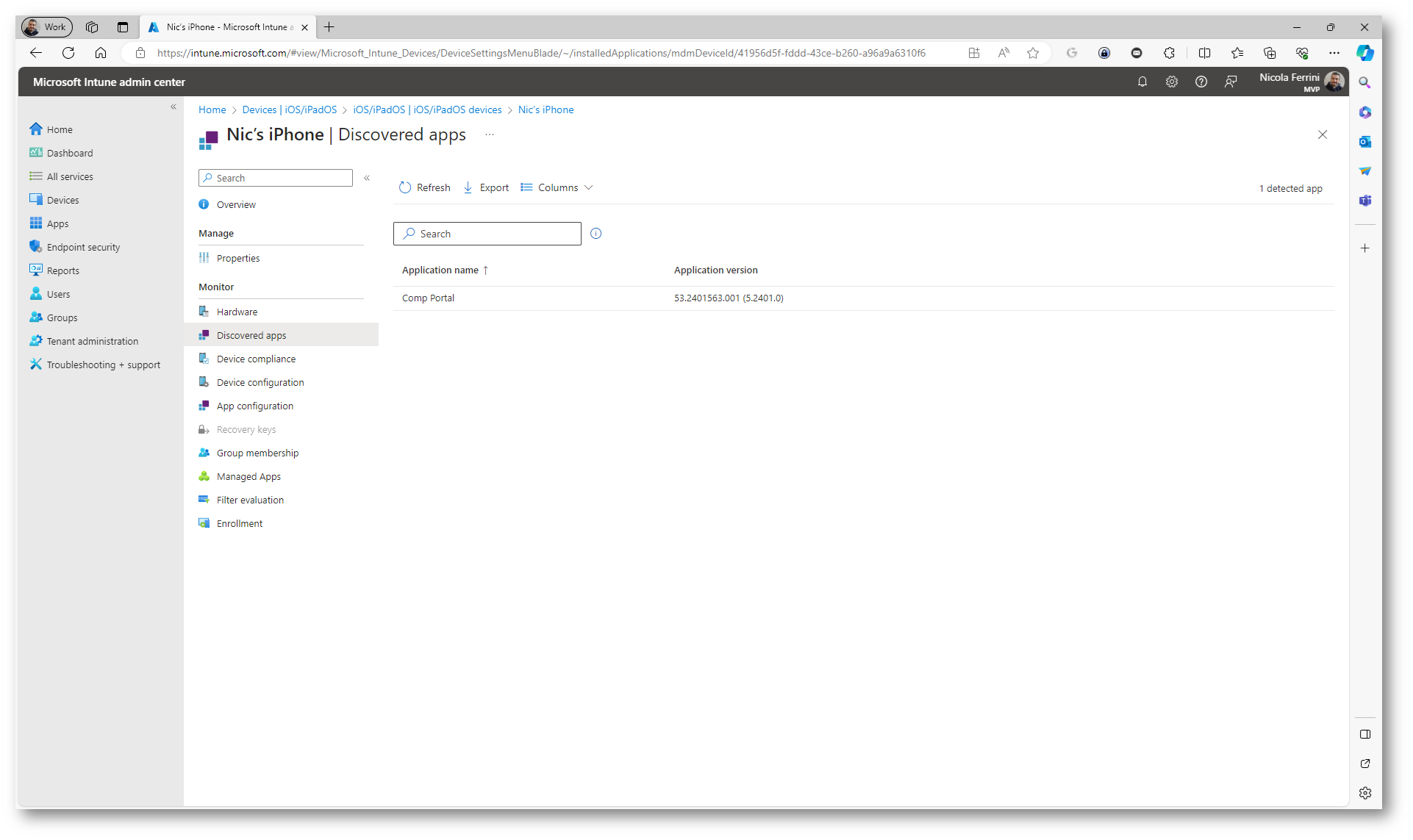
Task: Open the Columns dropdown
Action: tap(557, 187)
